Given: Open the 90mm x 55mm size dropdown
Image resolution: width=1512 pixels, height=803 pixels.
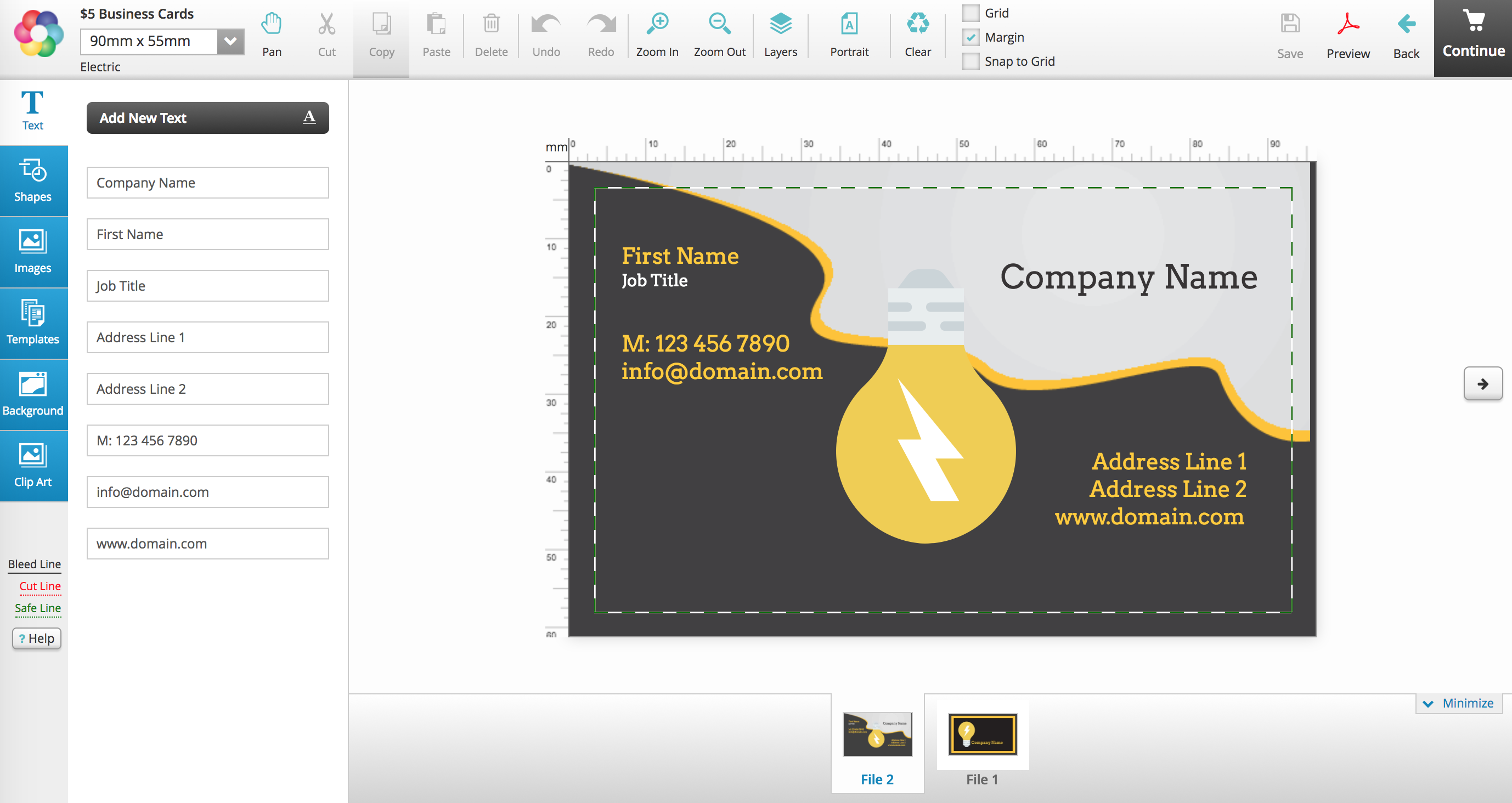Looking at the screenshot, I should 230,41.
